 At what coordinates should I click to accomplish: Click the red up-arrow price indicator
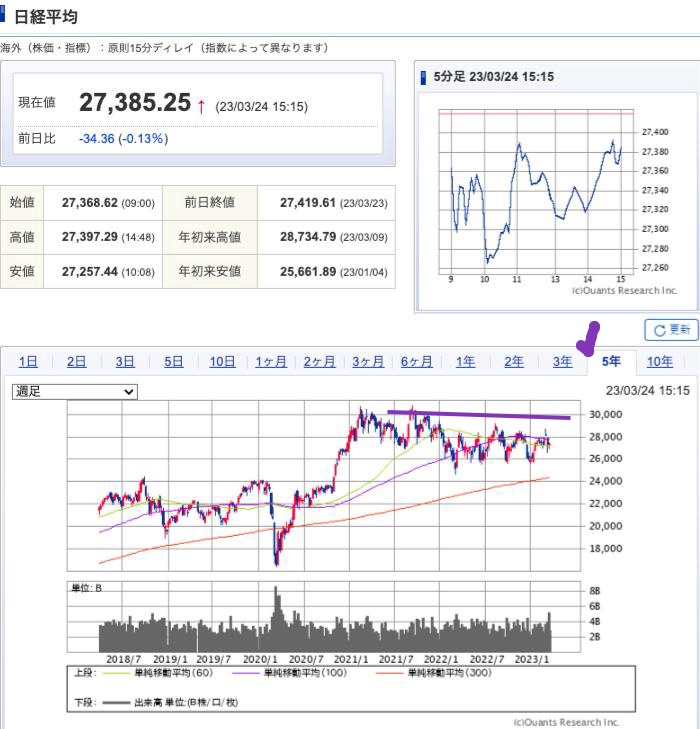coord(201,106)
